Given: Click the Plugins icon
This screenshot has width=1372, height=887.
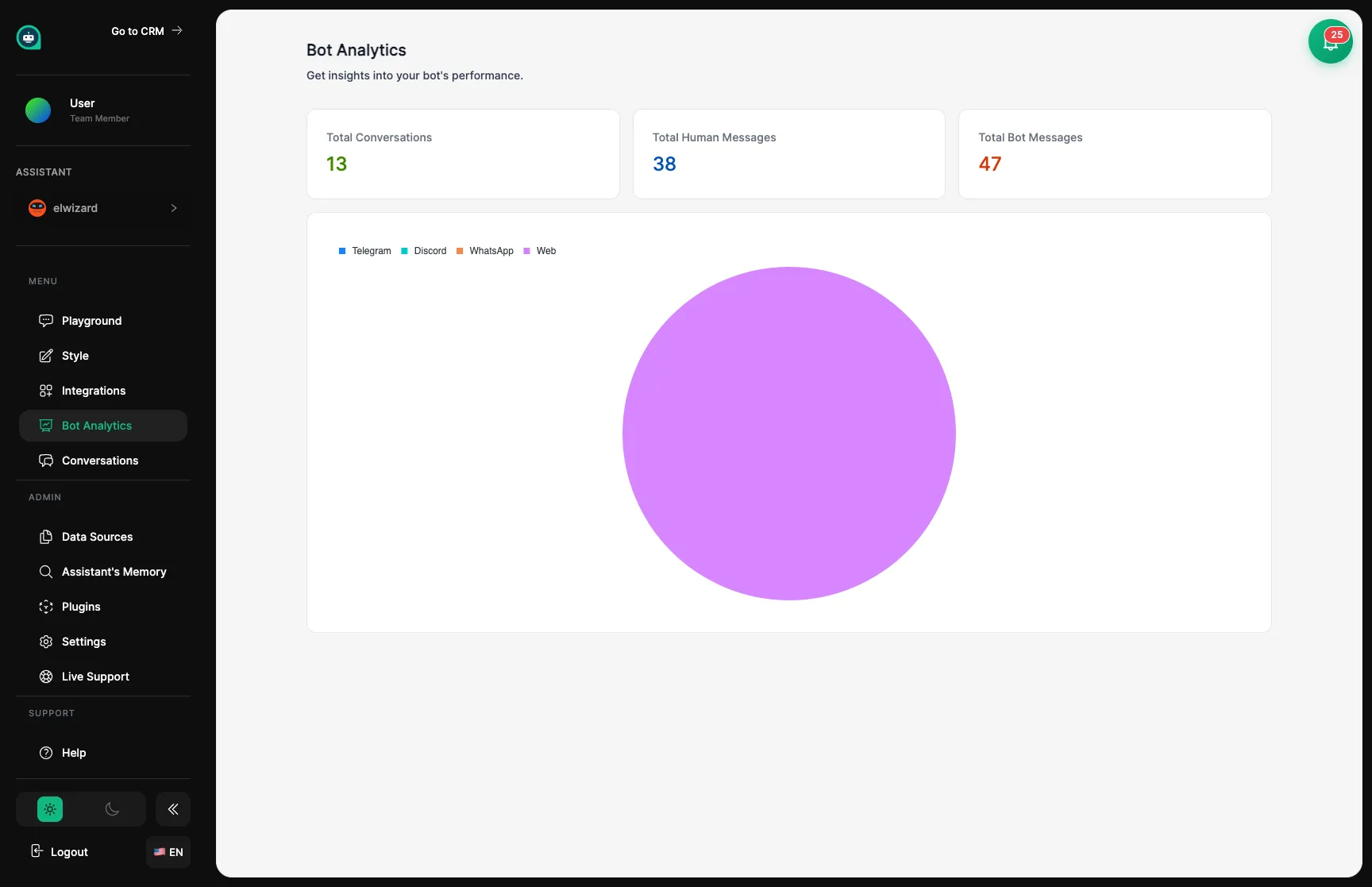Looking at the screenshot, I should click(x=46, y=607).
